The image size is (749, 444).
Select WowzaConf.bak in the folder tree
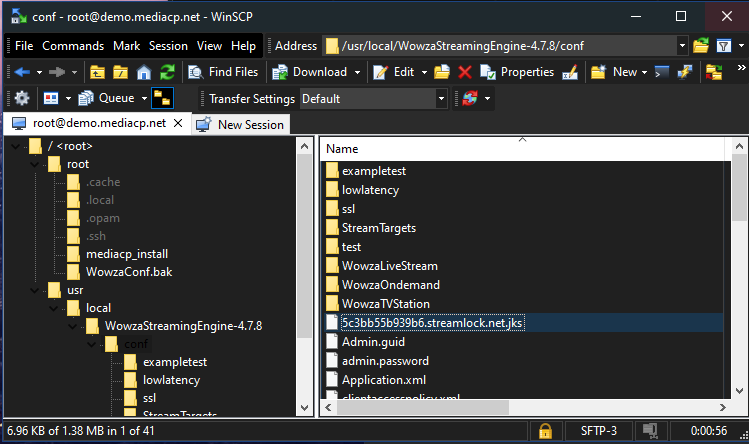[x=129, y=272]
